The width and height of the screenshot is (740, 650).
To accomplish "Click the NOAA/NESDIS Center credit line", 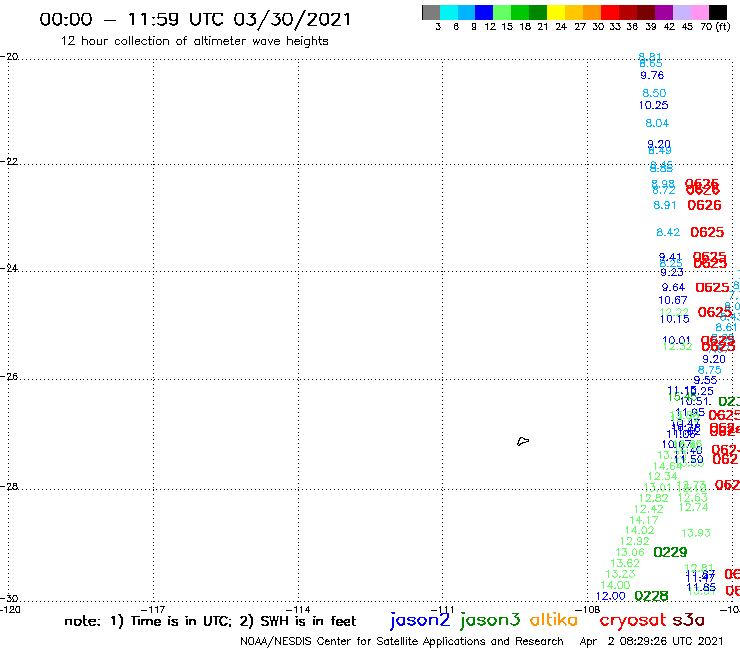I will [x=402, y=641].
